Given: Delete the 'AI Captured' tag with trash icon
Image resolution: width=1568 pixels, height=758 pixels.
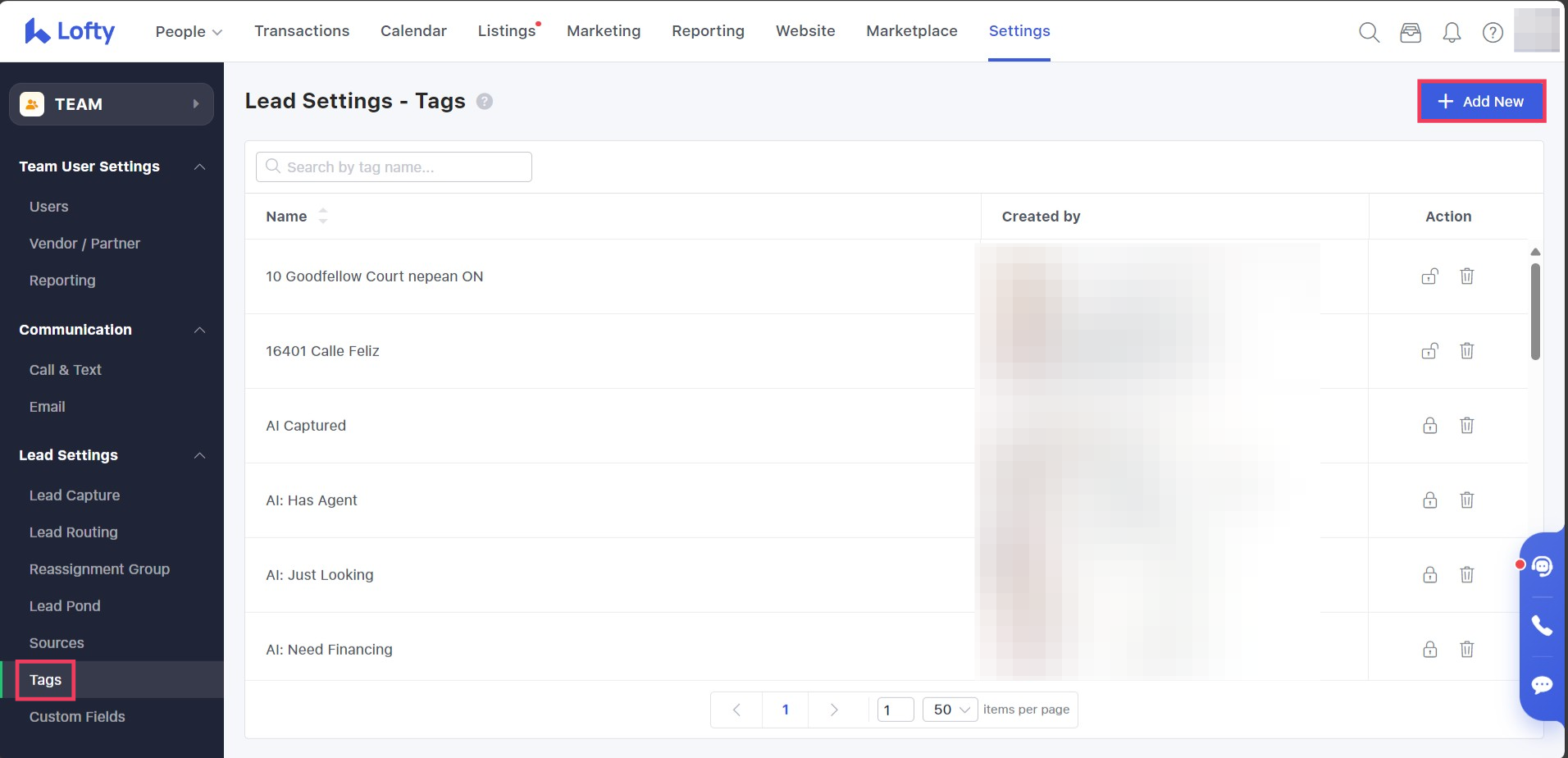Looking at the screenshot, I should tap(1466, 425).
